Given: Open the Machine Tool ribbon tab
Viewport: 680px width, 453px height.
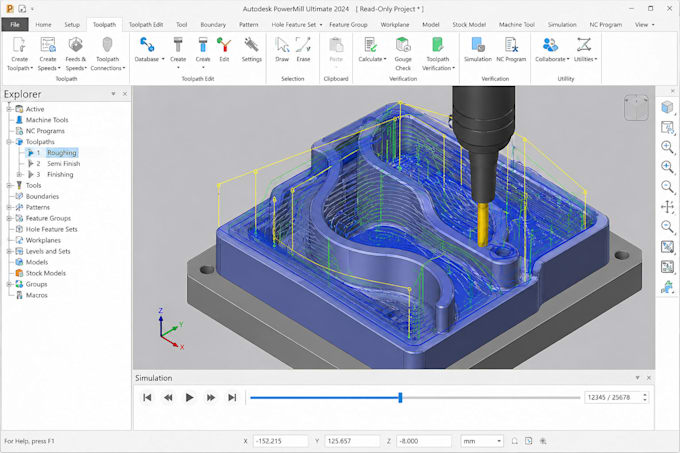Looking at the screenshot, I should coord(517,25).
